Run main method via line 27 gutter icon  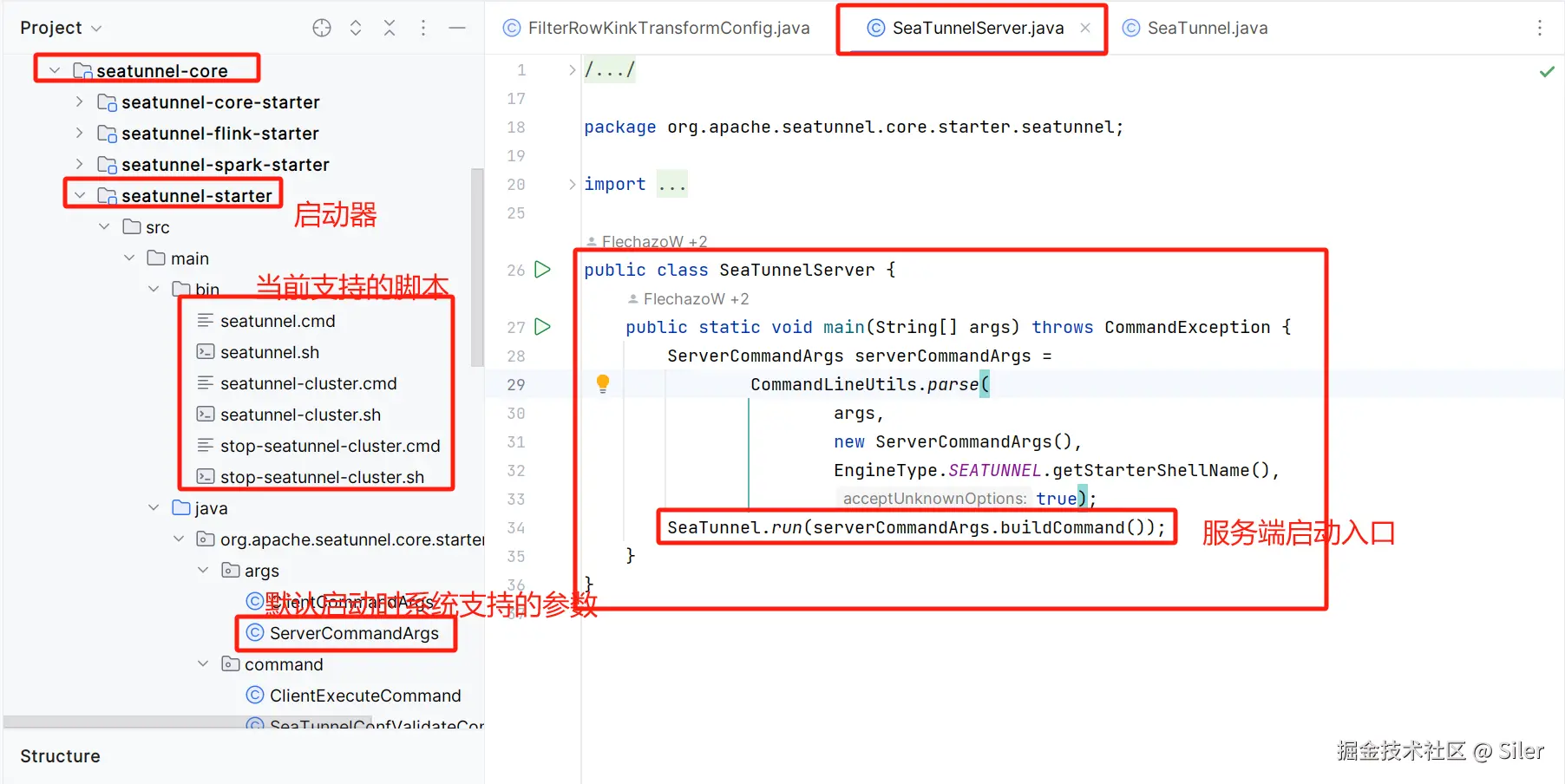(x=543, y=327)
